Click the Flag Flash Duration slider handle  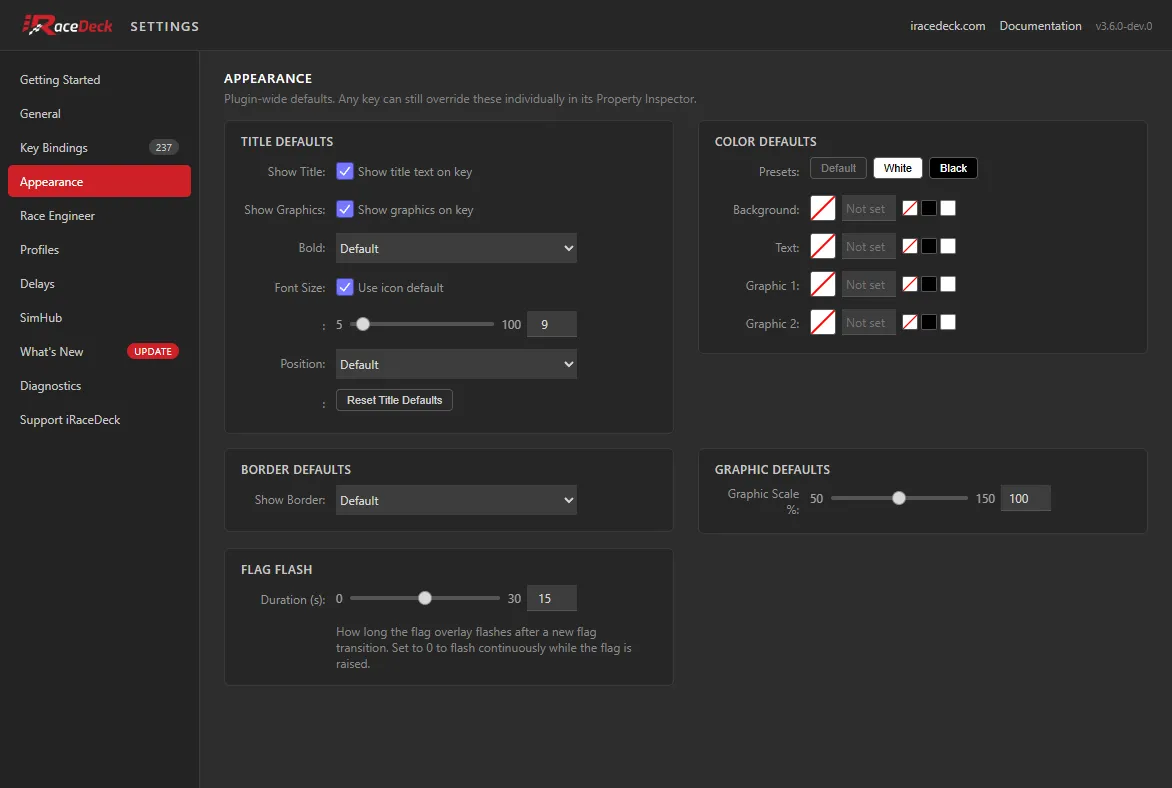(425, 598)
